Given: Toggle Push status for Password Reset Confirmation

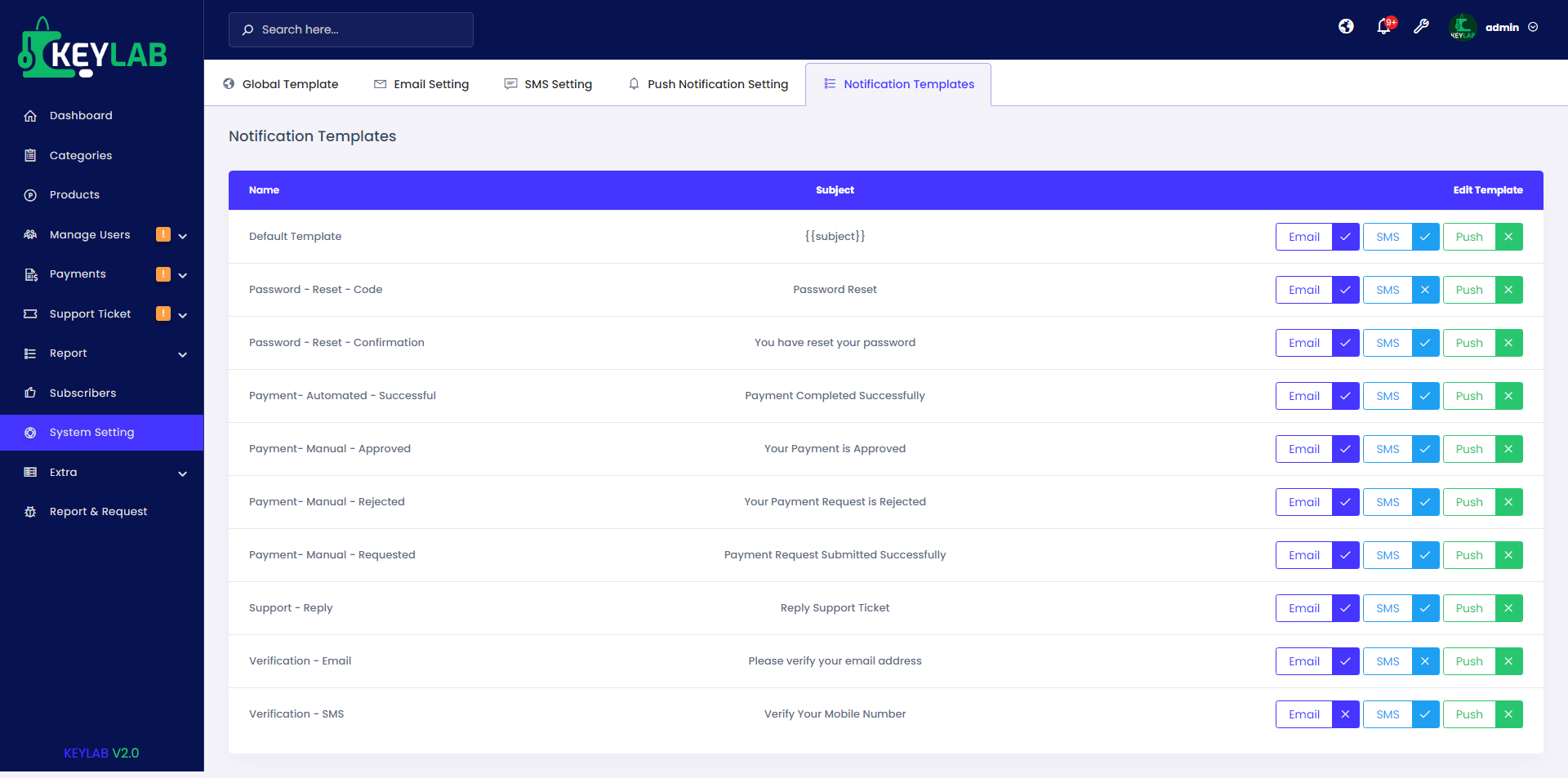Looking at the screenshot, I should point(1508,343).
